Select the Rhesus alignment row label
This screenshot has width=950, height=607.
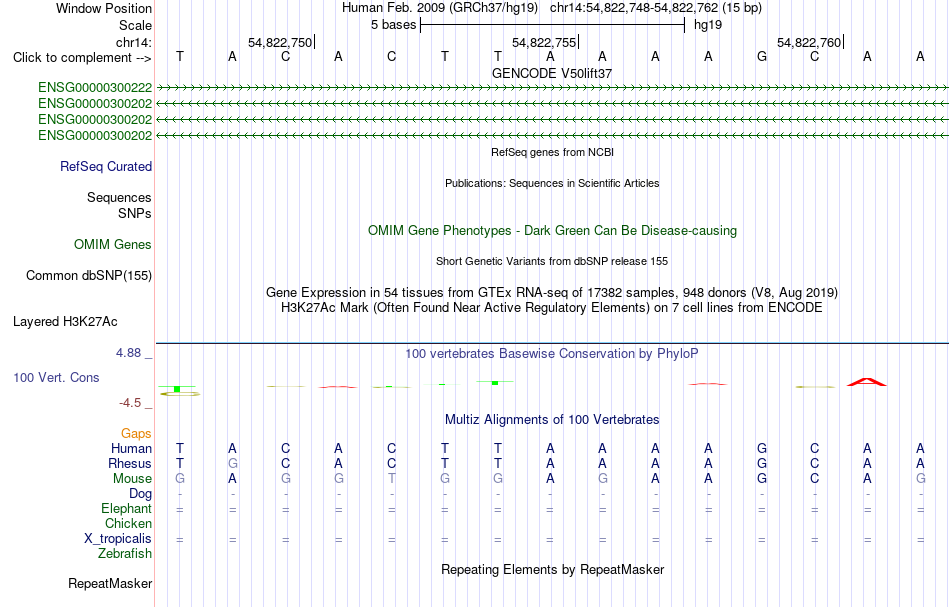pyautogui.click(x=130, y=463)
